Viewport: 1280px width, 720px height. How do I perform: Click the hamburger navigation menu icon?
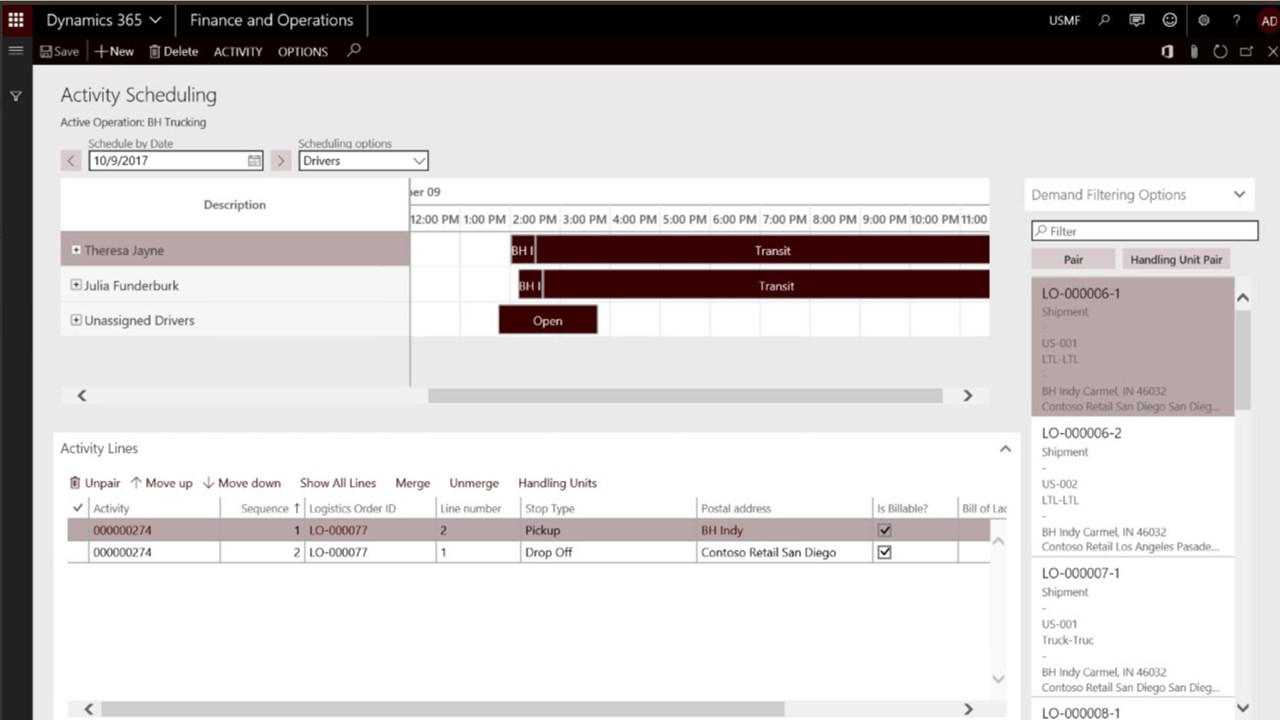[x=16, y=51]
